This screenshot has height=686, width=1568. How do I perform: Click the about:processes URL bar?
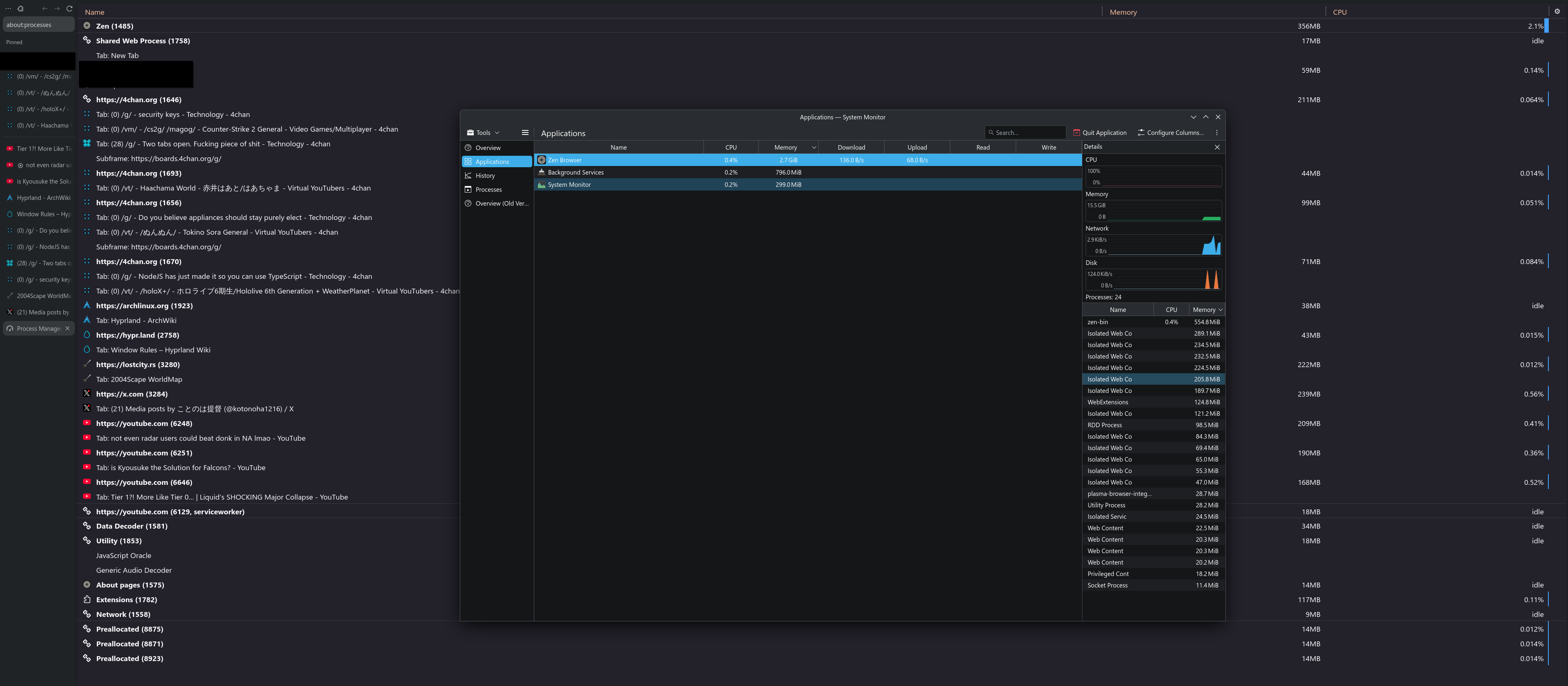tap(38, 25)
